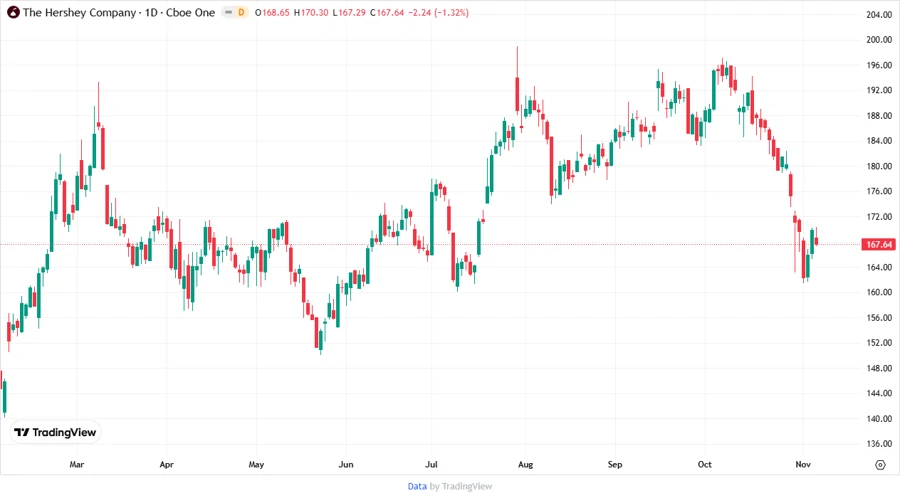Click the high value H170.30

pyautogui.click(x=311, y=13)
